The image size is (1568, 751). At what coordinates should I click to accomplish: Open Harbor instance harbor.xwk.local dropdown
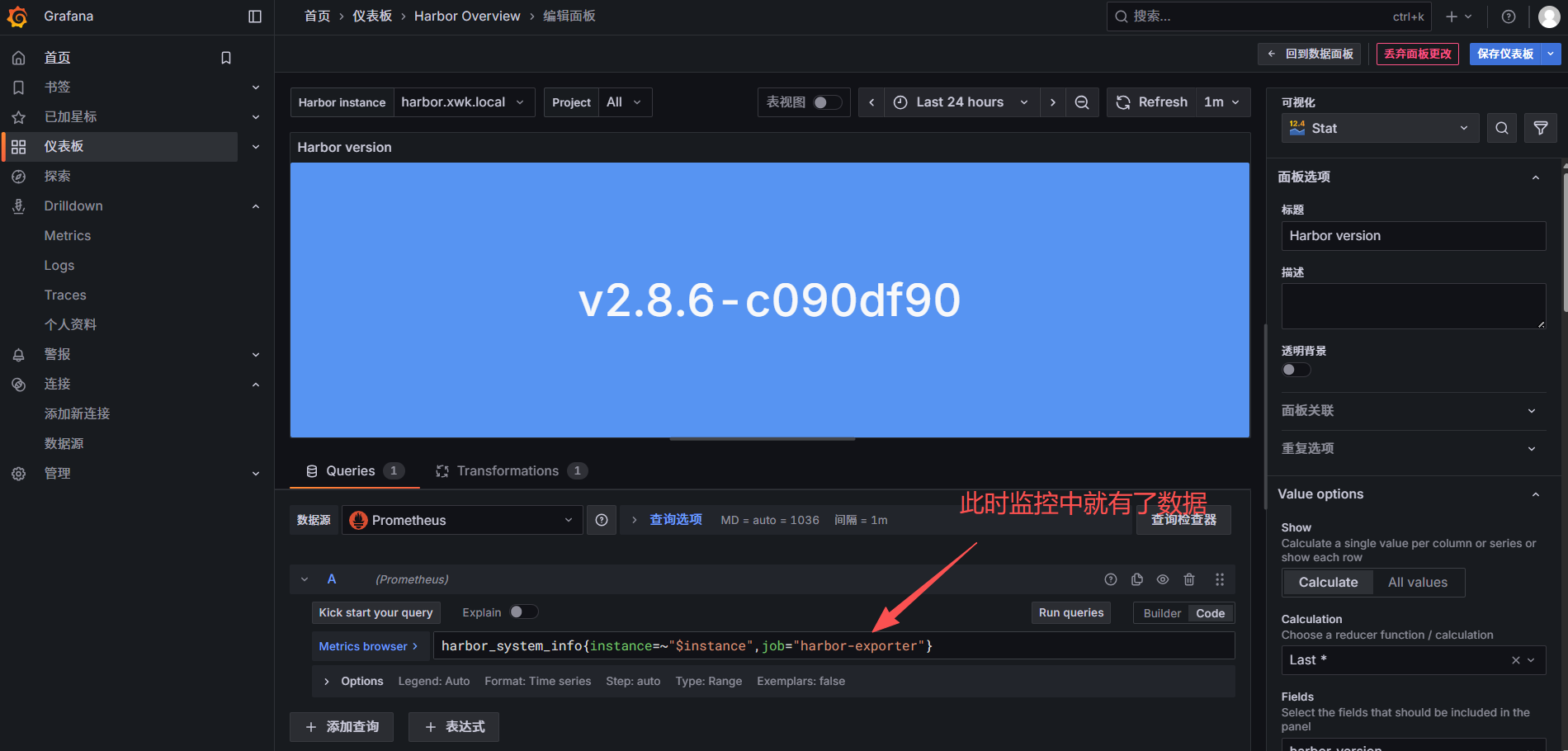pos(464,102)
